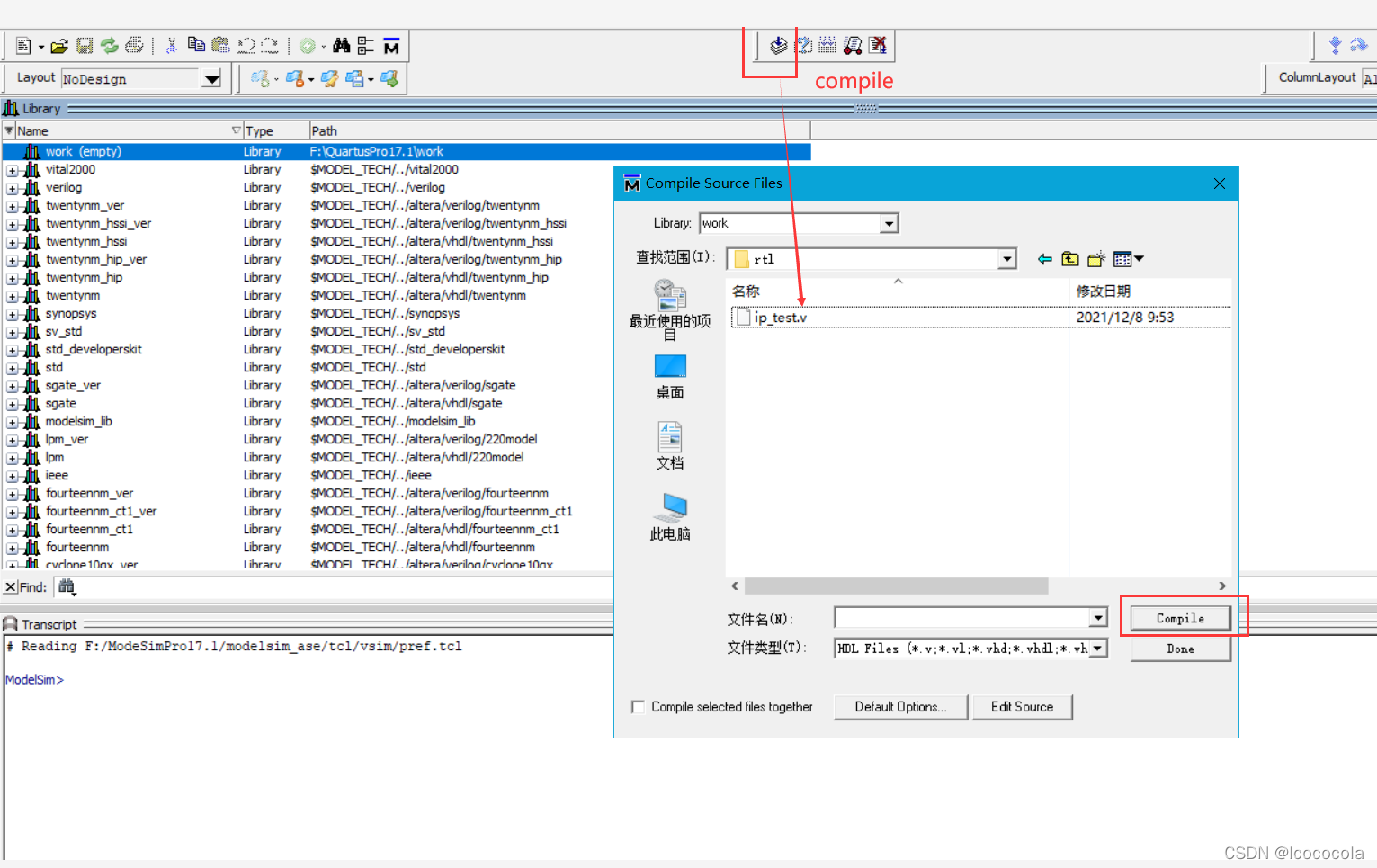Open the Layout NoDesign dropdown
Viewport: 1377px width, 868px height.
click(x=211, y=79)
